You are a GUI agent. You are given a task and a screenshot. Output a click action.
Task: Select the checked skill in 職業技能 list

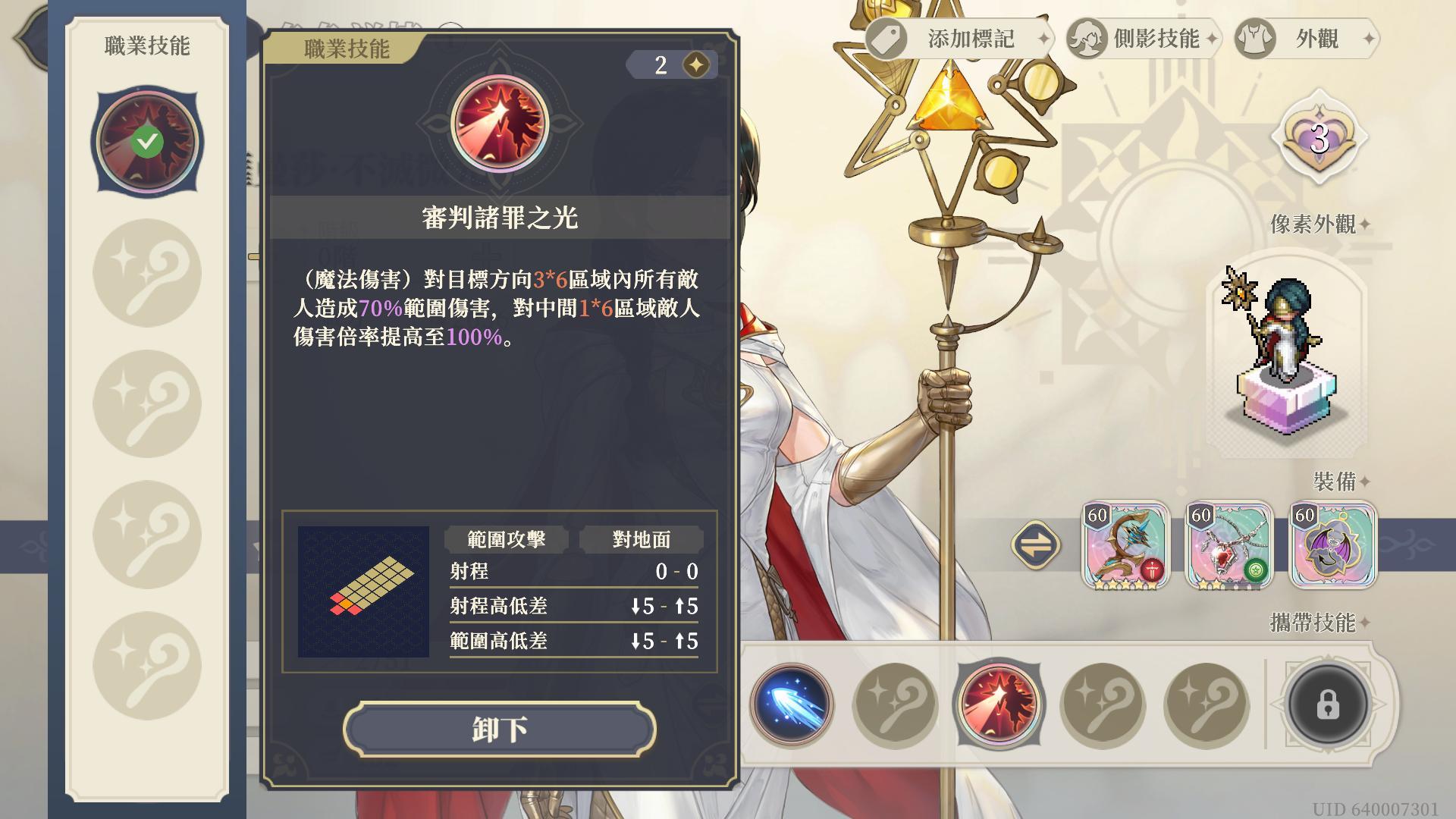click(x=147, y=141)
